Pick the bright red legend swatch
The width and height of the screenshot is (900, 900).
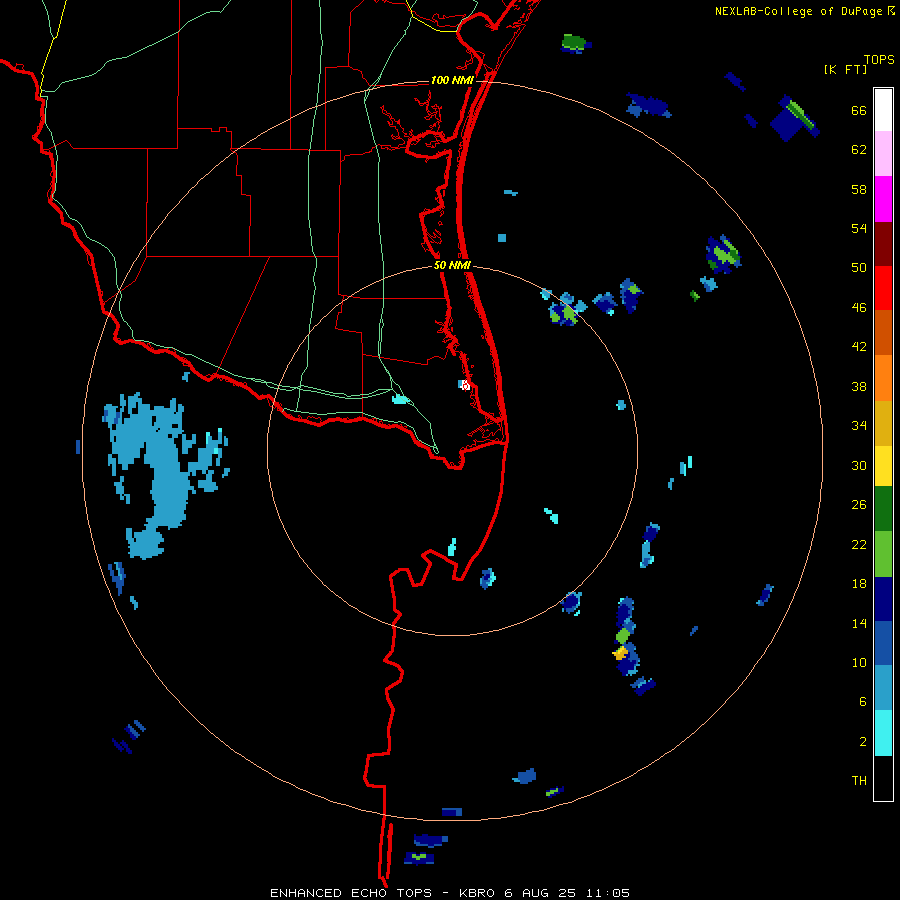pyautogui.click(x=883, y=288)
